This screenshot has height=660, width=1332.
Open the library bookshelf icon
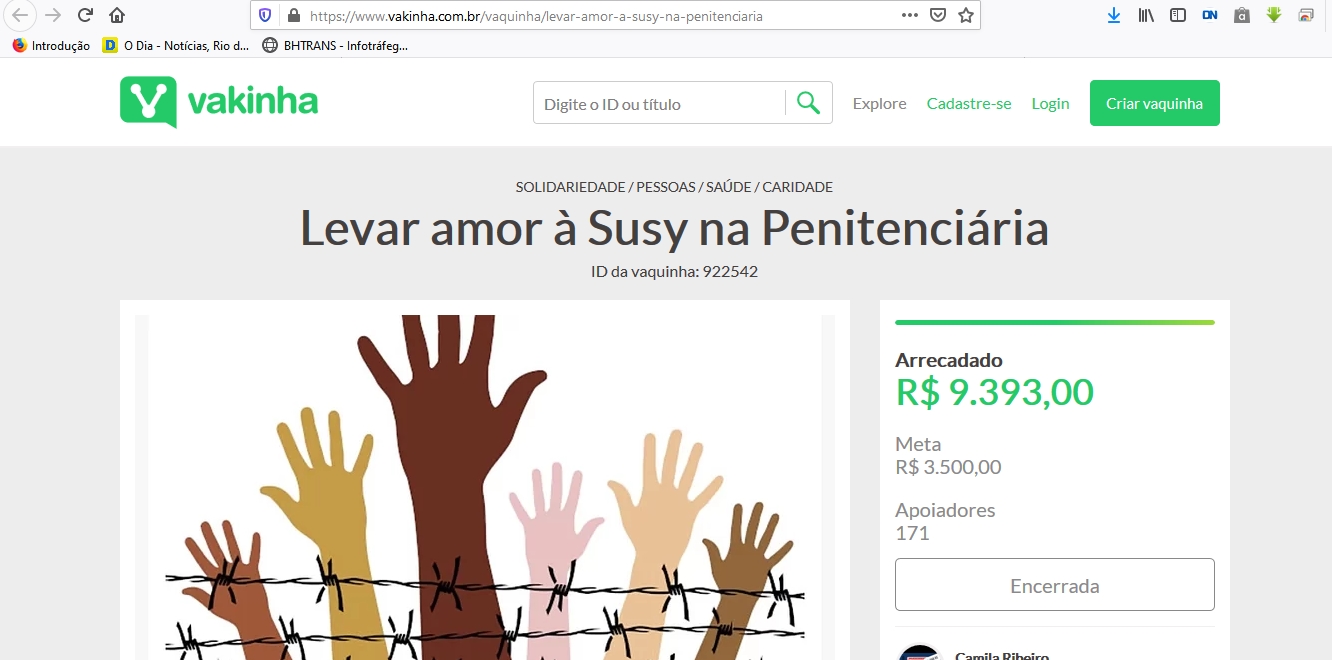(1146, 15)
